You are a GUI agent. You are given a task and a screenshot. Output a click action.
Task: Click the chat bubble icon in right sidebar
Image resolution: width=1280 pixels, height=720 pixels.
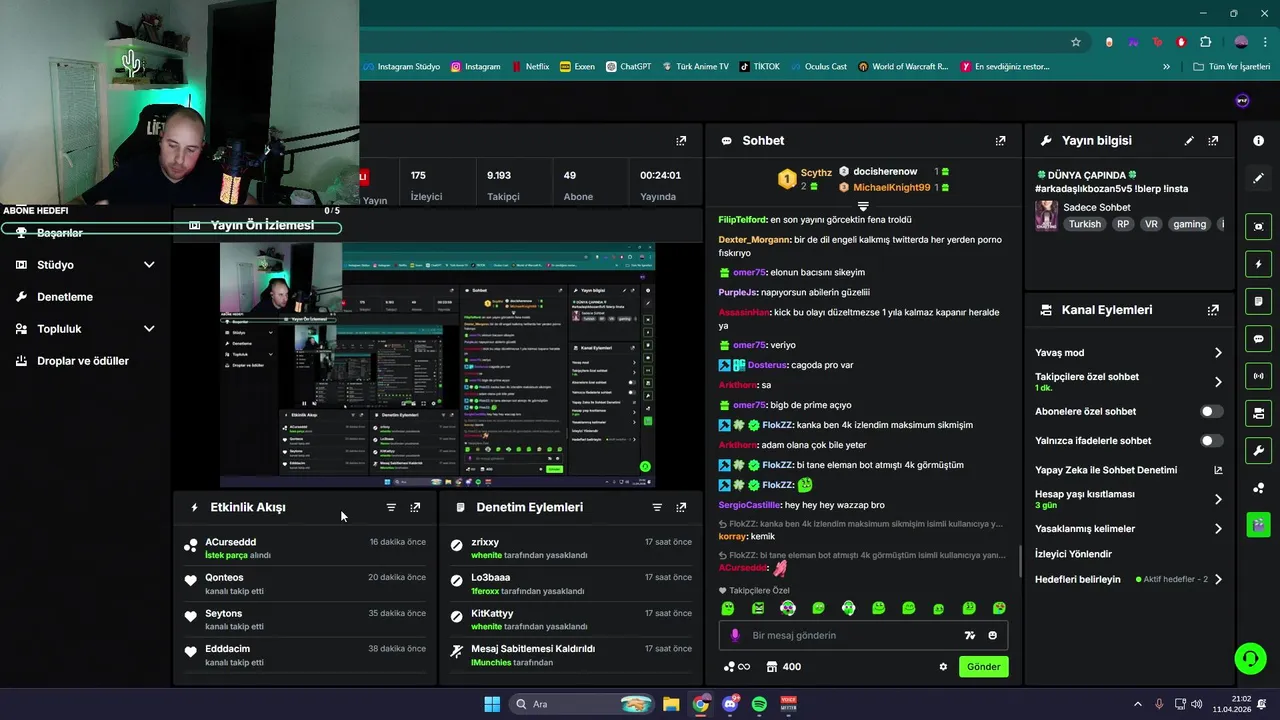[x=1258, y=339]
